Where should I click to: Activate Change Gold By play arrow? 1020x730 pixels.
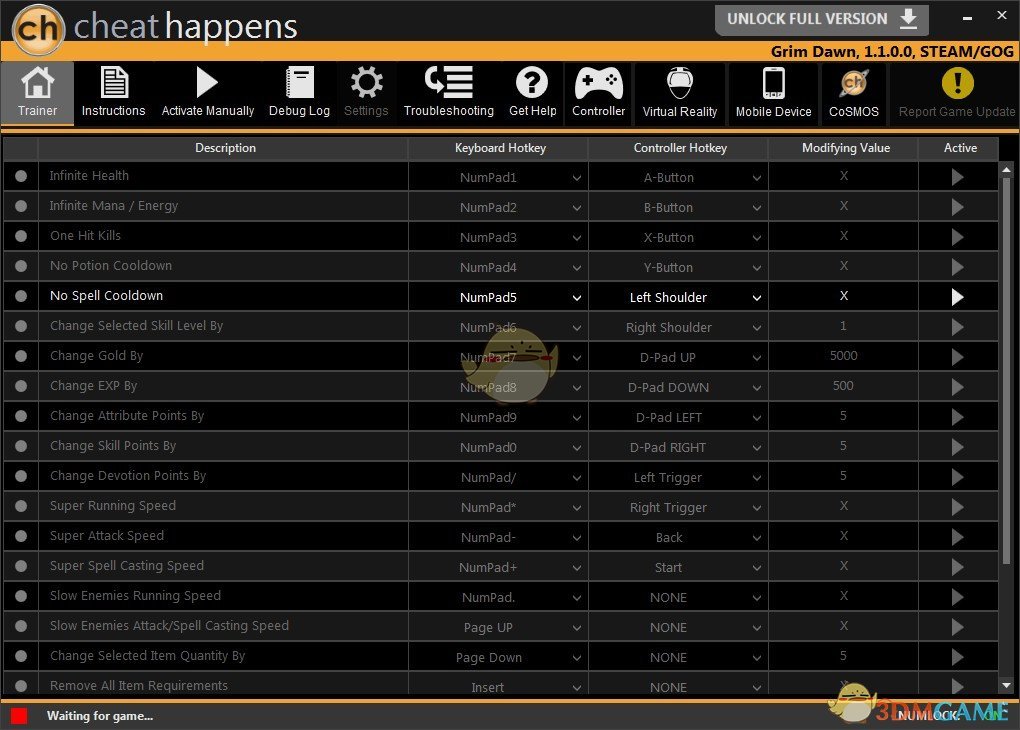pyautogui.click(x=957, y=357)
